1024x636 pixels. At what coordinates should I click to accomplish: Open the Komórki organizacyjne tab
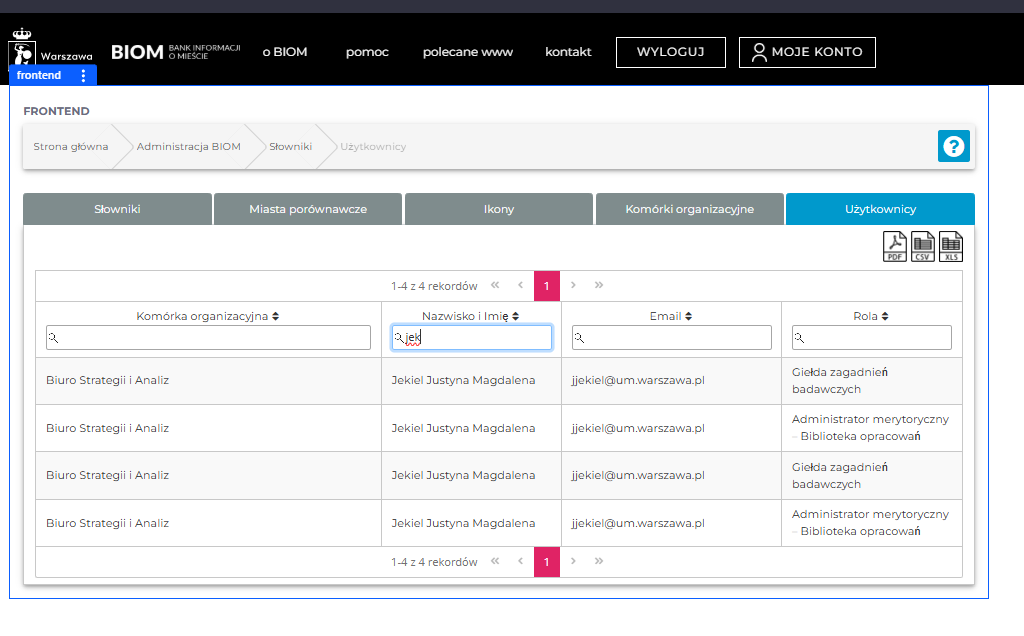(x=689, y=209)
